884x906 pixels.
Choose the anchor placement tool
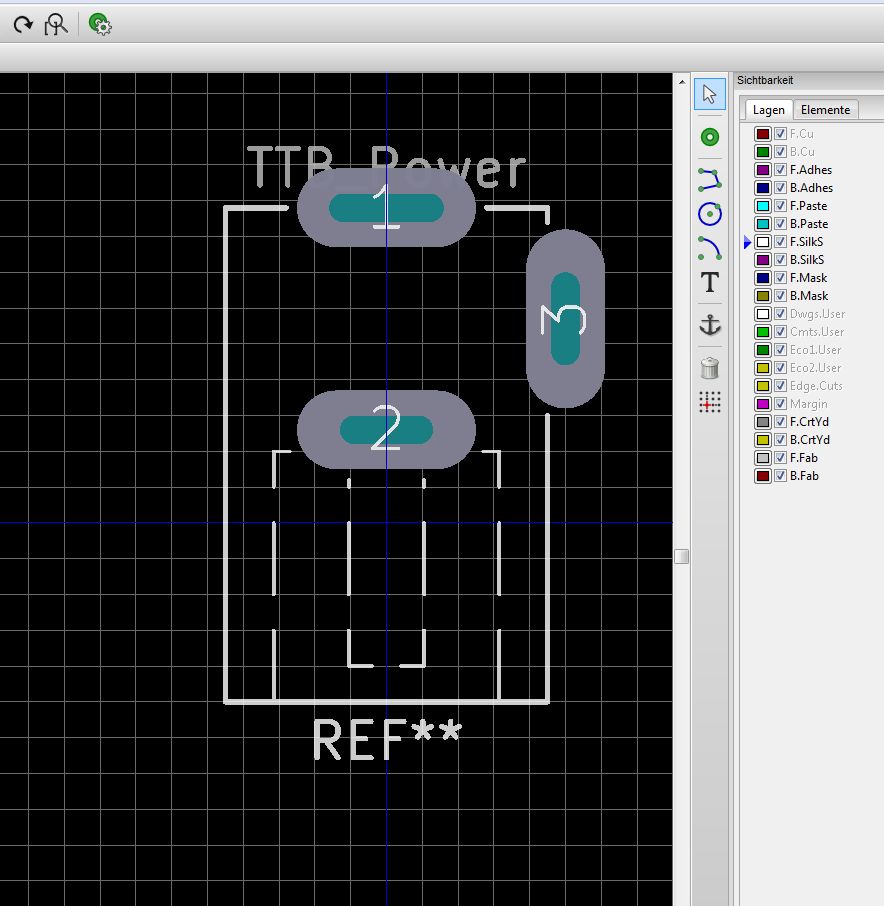click(x=710, y=325)
